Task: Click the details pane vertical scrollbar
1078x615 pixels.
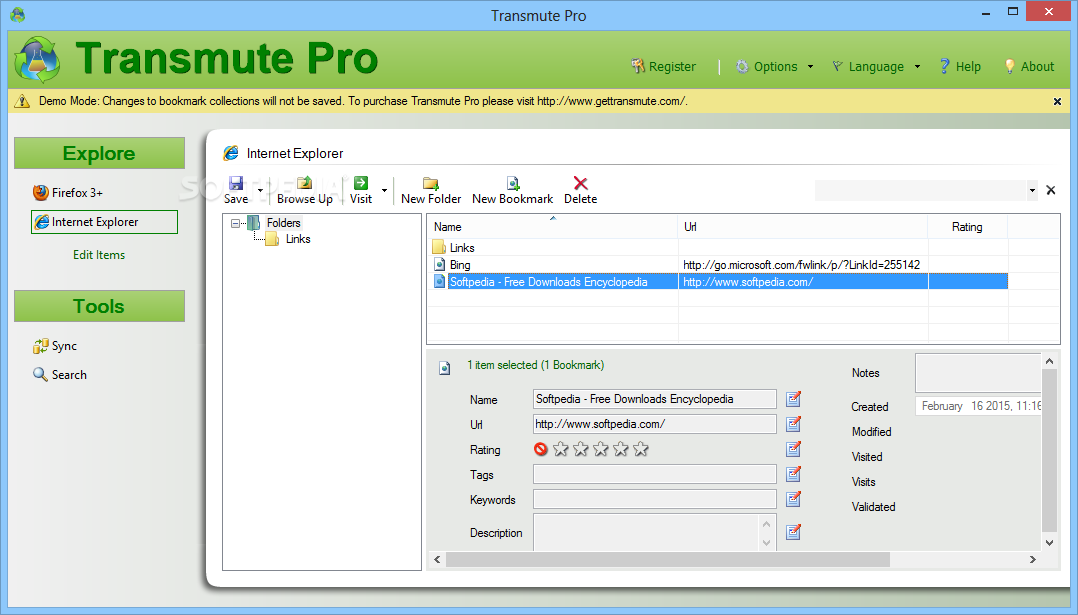Action: click(x=1049, y=450)
